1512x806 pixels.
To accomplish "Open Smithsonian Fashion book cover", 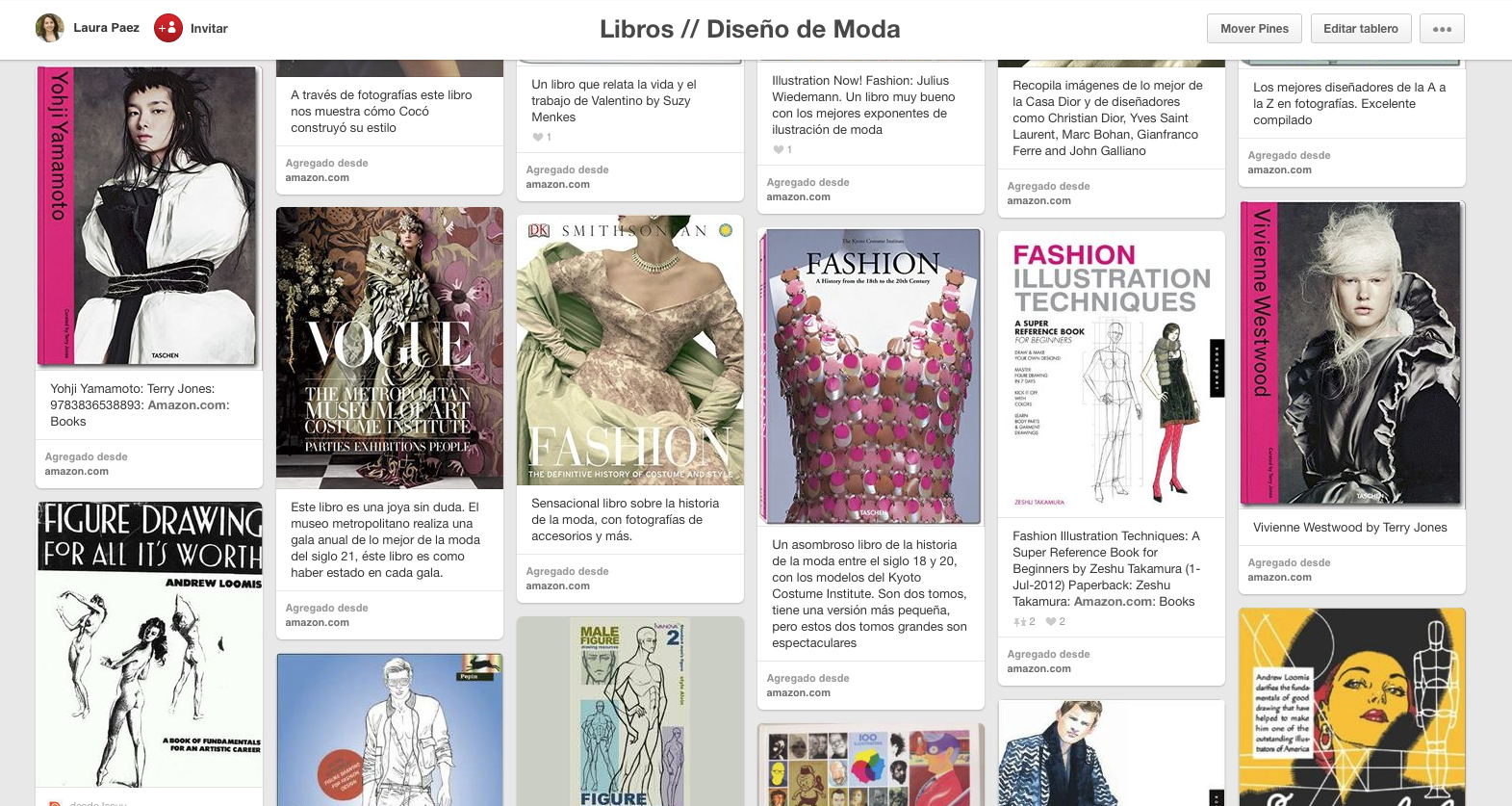I will click(630, 350).
